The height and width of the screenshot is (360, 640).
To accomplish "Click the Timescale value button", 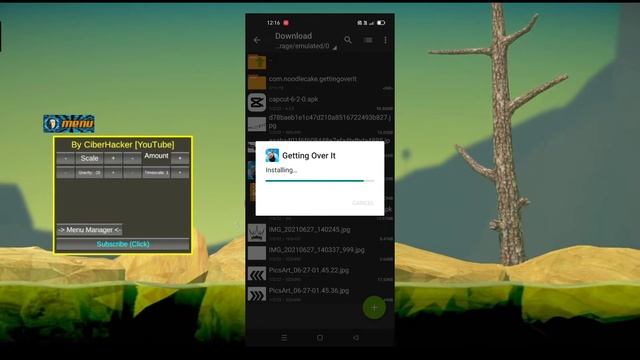I will (x=156, y=173).
